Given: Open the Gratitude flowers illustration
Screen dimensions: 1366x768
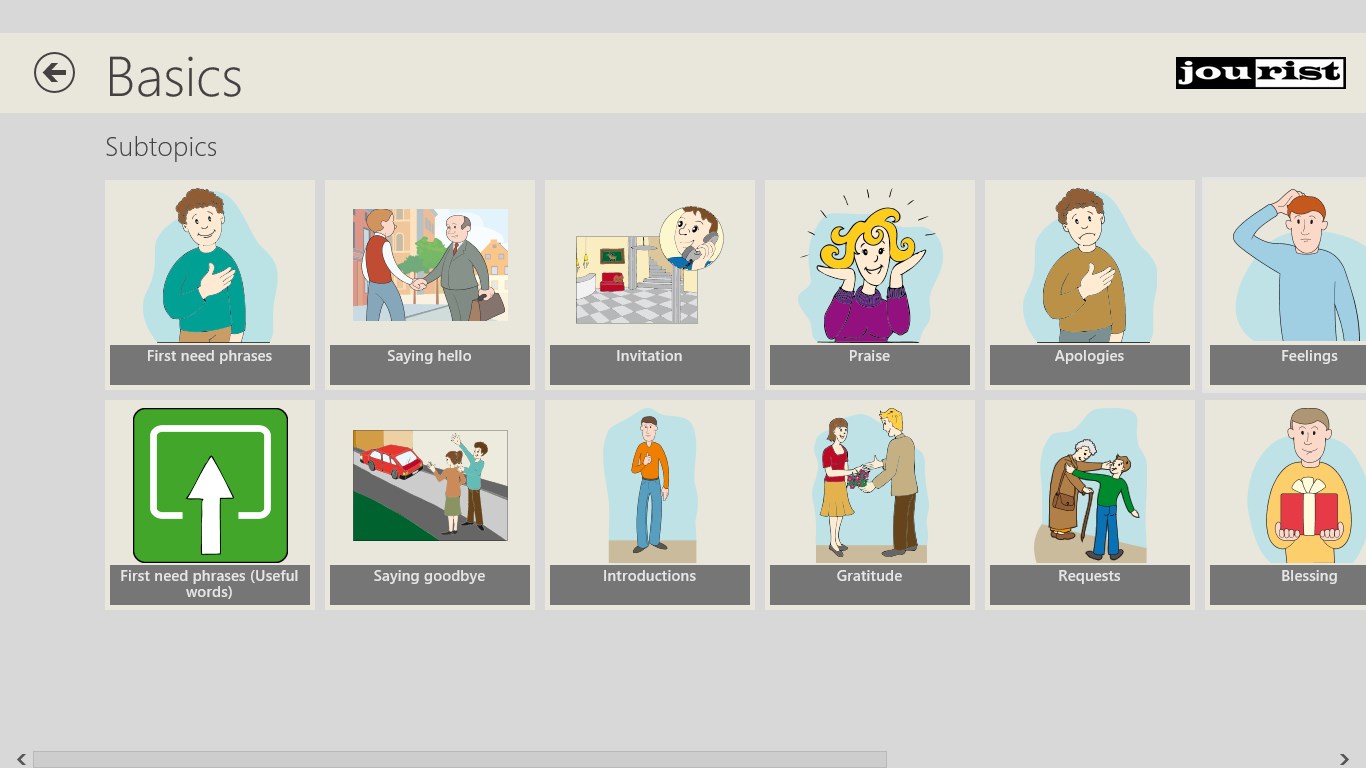Looking at the screenshot, I should [870, 485].
